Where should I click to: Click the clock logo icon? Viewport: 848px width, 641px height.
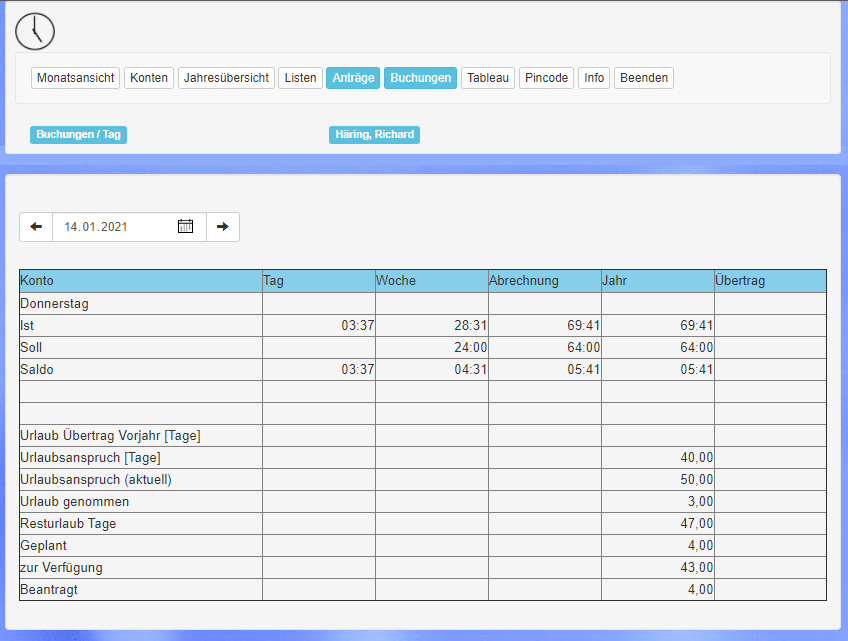35,31
